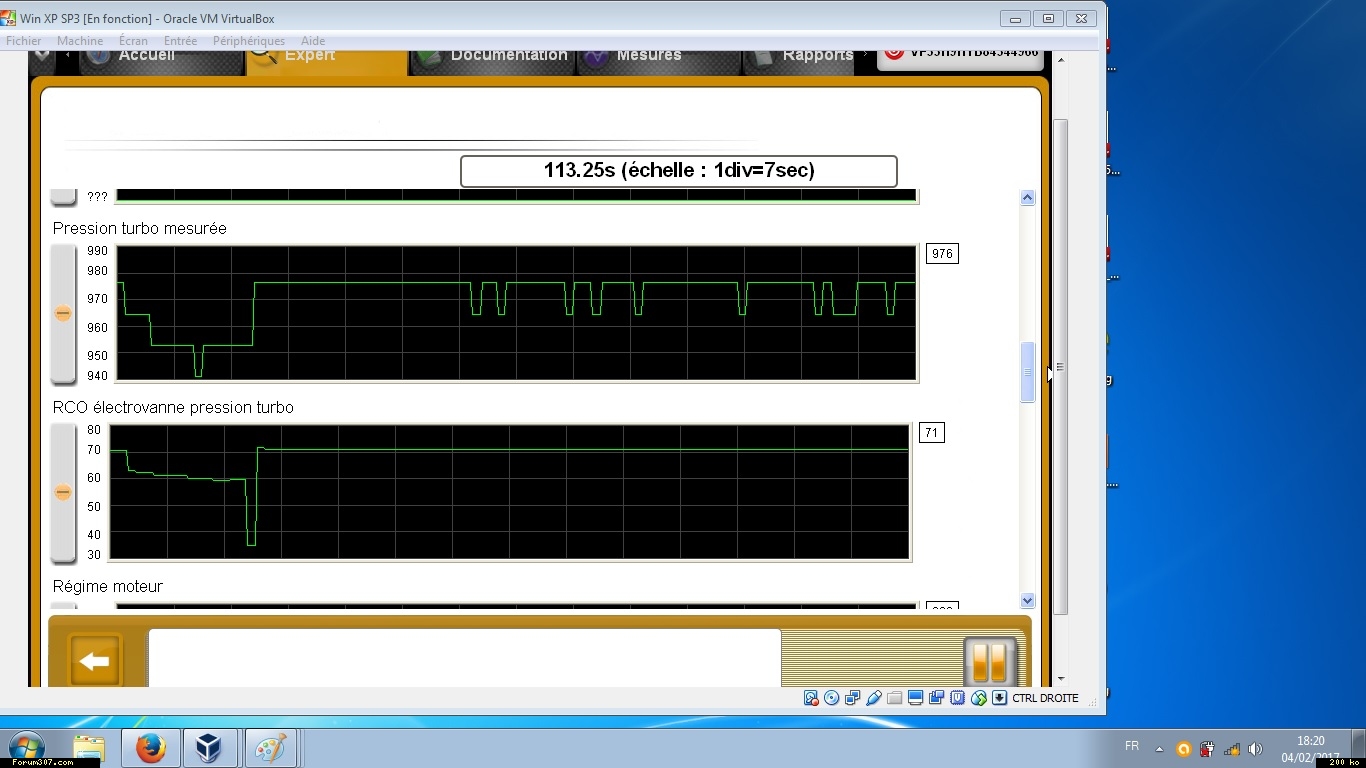The image size is (1366, 768).
Task: Click the VirtualBox mouse integration globe icon
Action: 979,698
